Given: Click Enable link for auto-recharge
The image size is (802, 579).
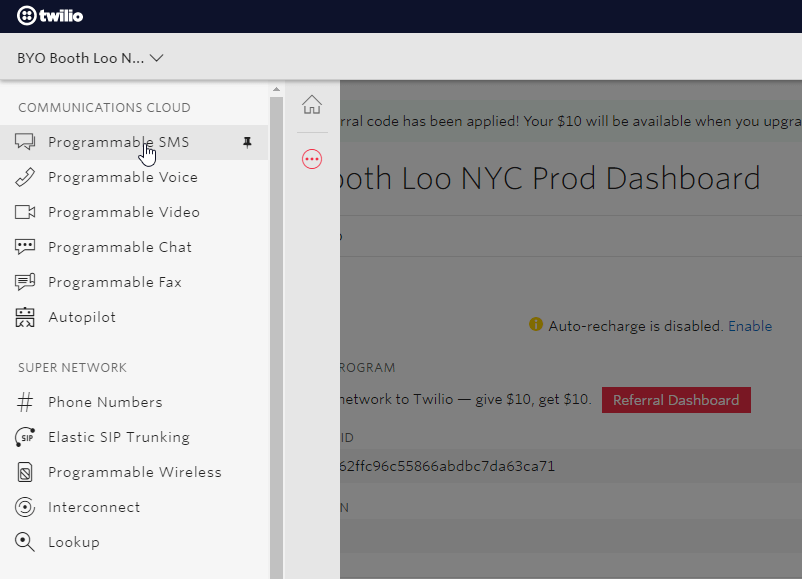Looking at the screenshot, I should (x=750, y=326).
